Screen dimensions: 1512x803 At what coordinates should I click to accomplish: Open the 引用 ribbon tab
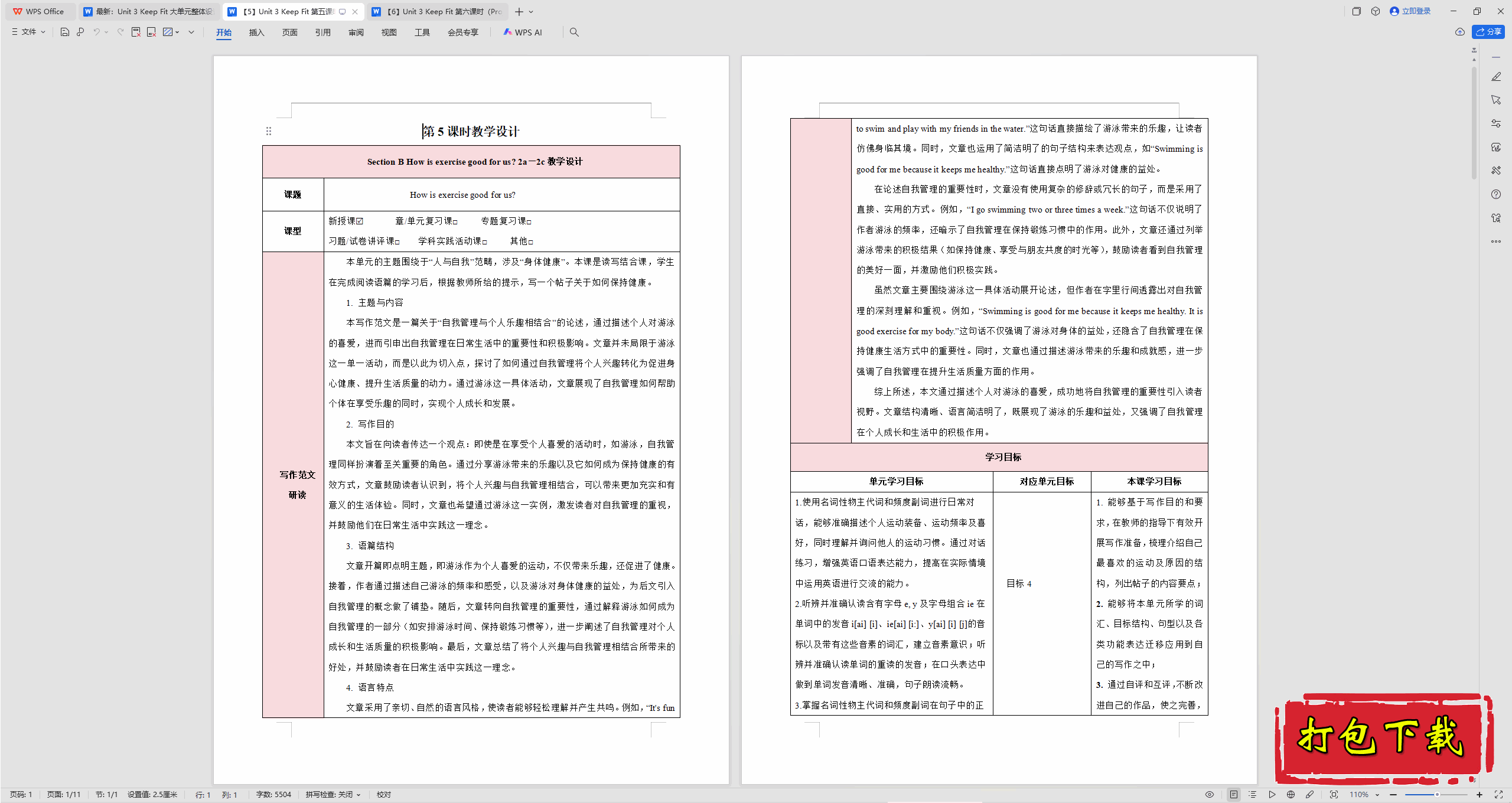(322, 32)
